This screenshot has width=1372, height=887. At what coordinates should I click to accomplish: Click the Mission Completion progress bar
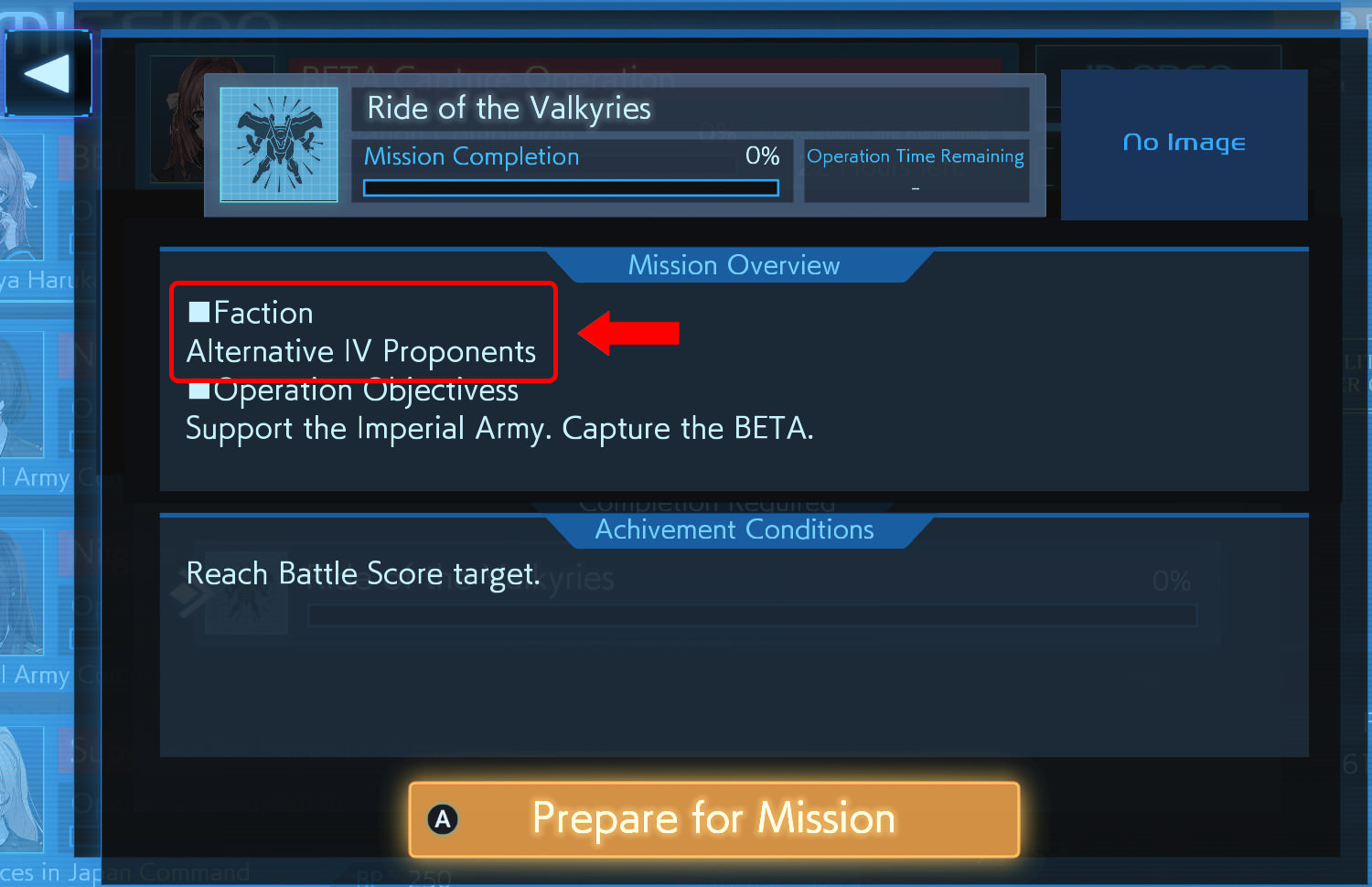(571, 187)
